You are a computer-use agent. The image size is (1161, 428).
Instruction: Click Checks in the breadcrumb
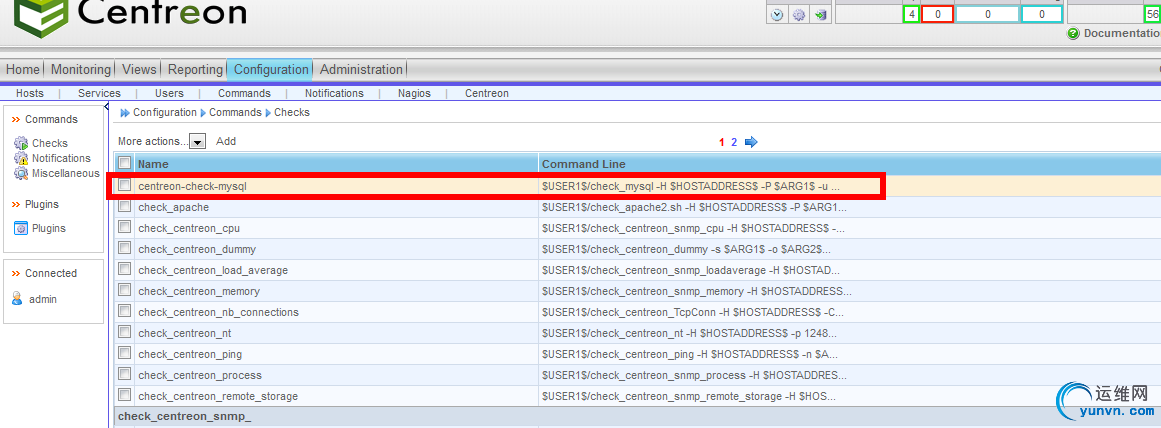click(292, 113)
